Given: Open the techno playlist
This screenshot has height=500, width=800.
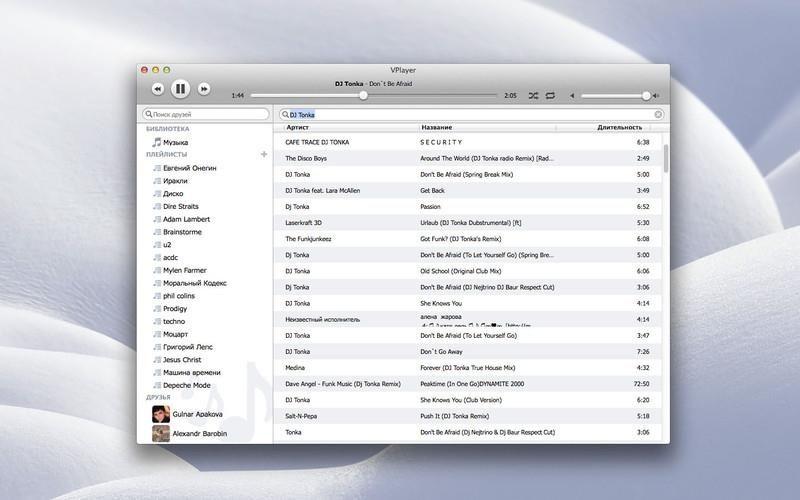Looking at the screenshot, I should tap(174, 321).
